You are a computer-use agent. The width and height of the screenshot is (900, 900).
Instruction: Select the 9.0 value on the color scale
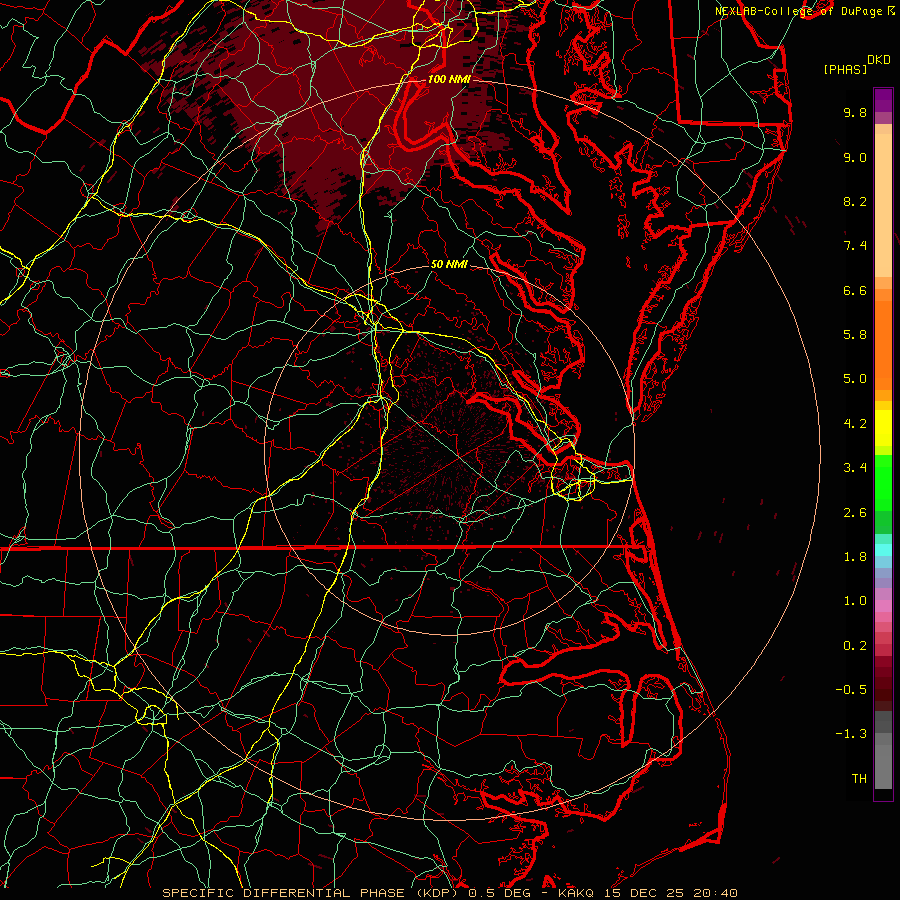(x=855, y=157)
